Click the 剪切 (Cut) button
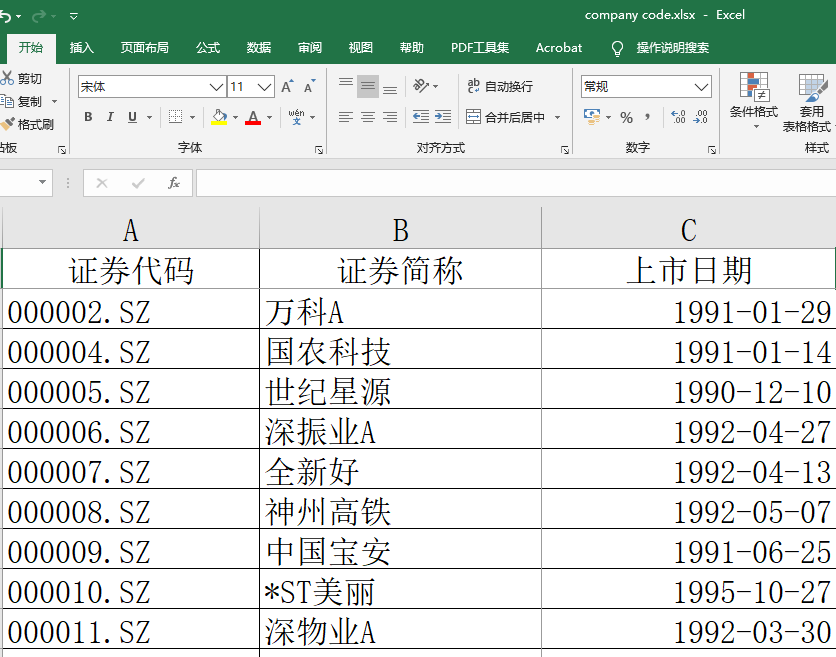 coord(22,78)
